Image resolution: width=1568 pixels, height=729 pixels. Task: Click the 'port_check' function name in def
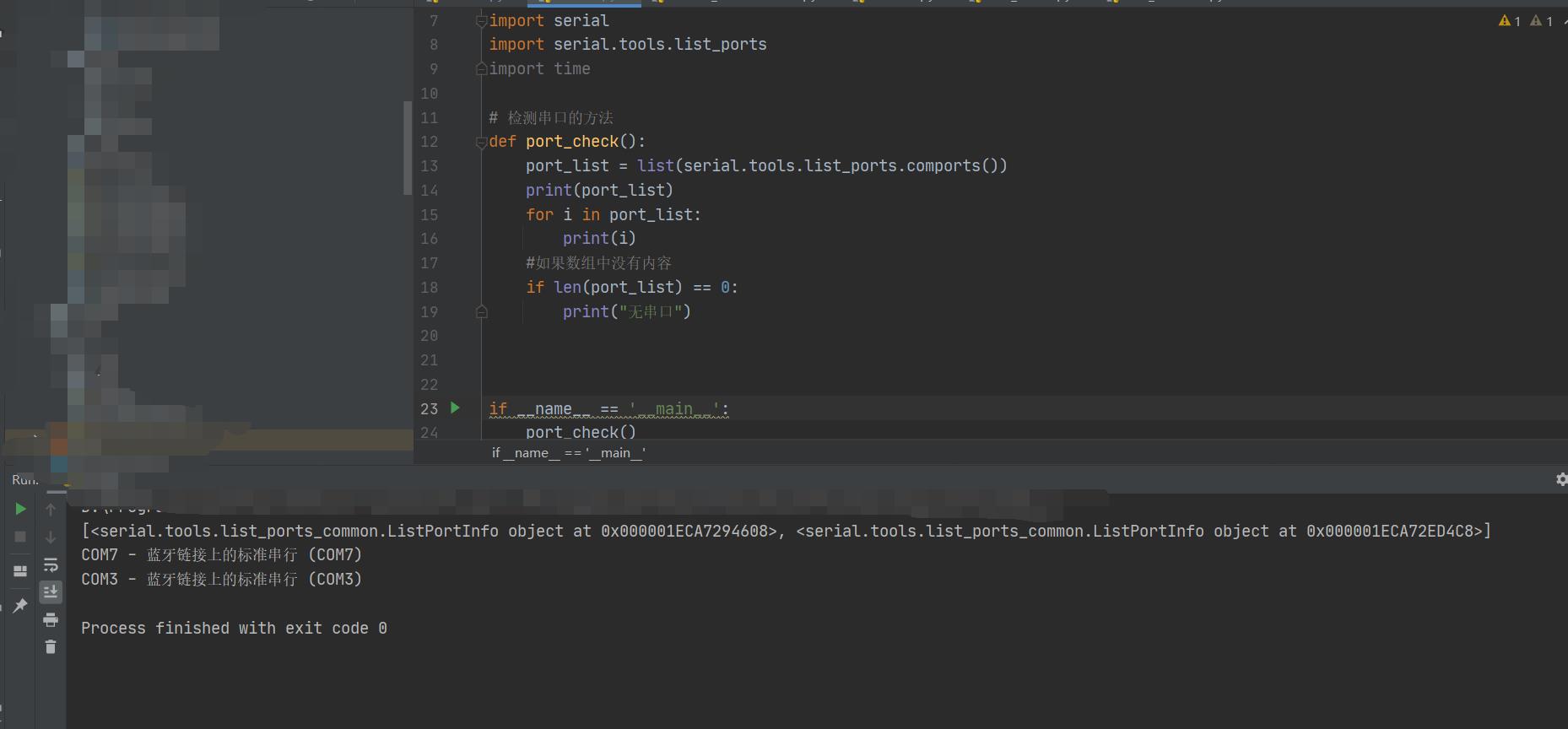572,142
